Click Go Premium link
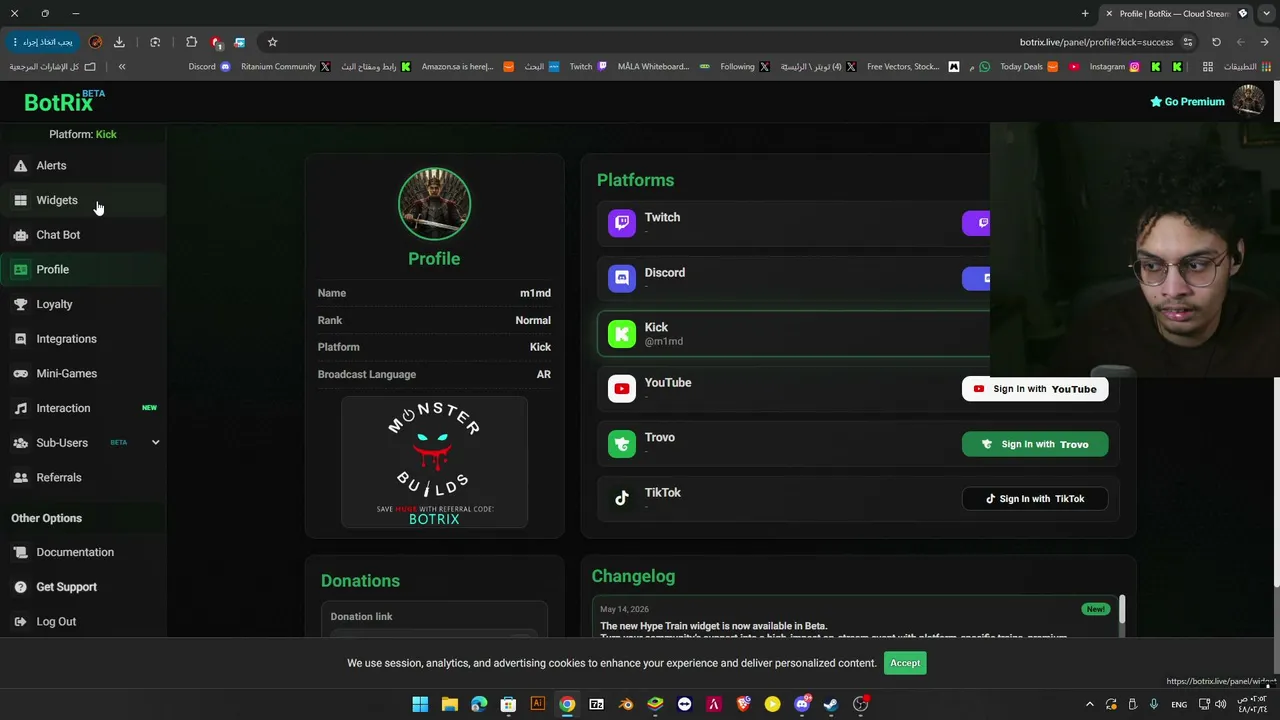 (1187, 102)
